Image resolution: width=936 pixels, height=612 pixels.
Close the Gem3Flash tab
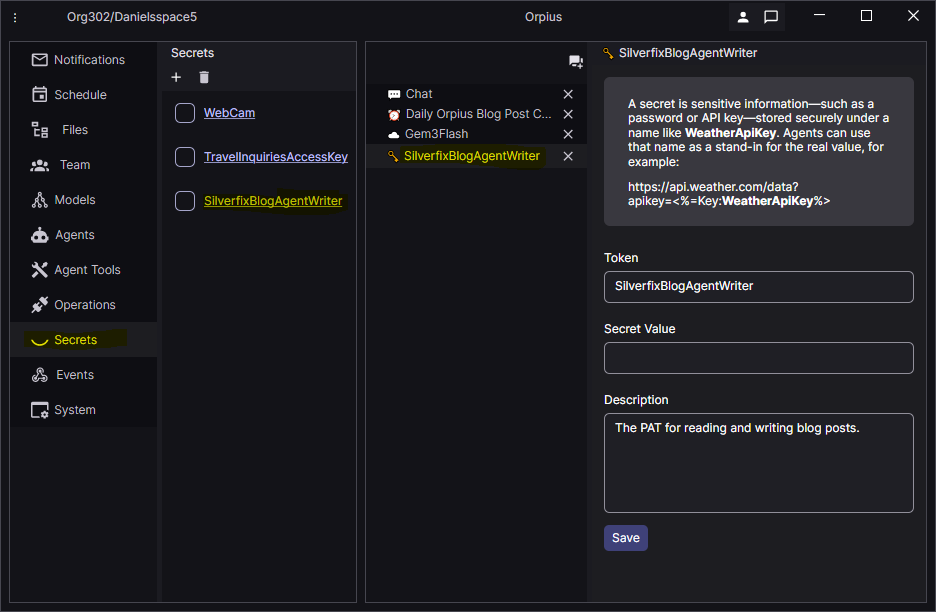coord(568,134)
